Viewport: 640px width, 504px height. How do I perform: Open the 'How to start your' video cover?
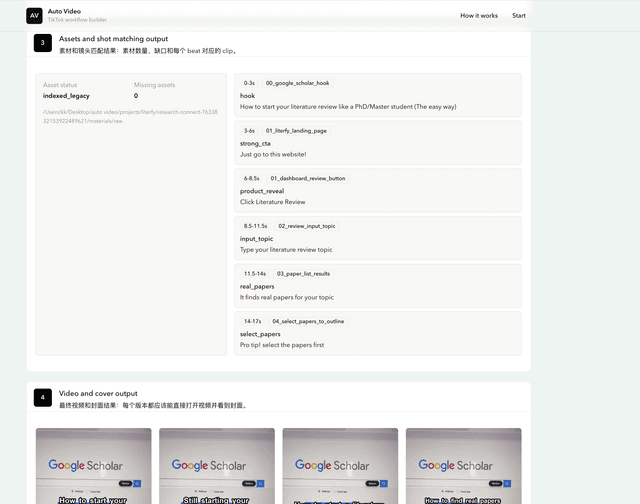(x=93, y=466)
